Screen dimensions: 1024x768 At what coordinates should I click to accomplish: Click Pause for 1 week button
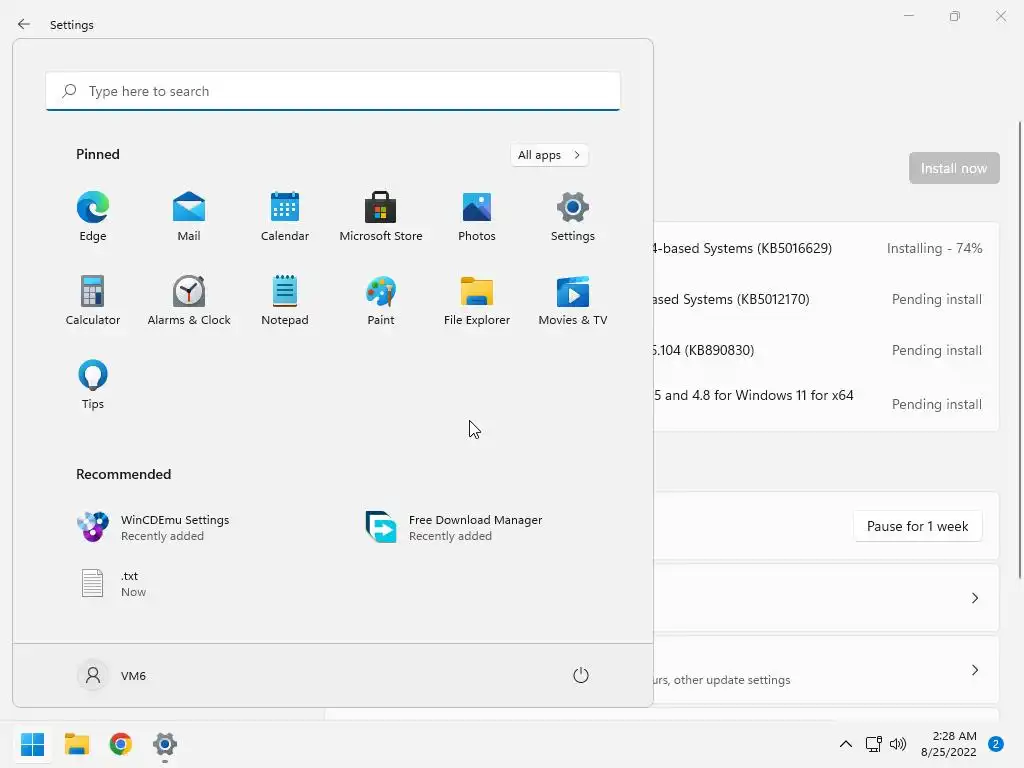(x=917, y=526)
